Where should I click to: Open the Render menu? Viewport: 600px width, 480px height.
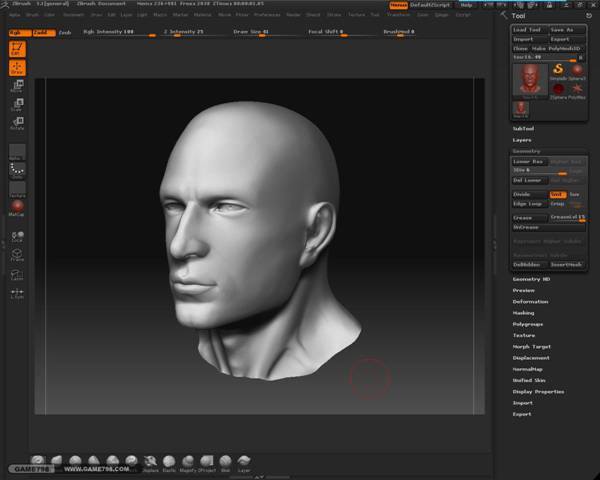point(292,15)
